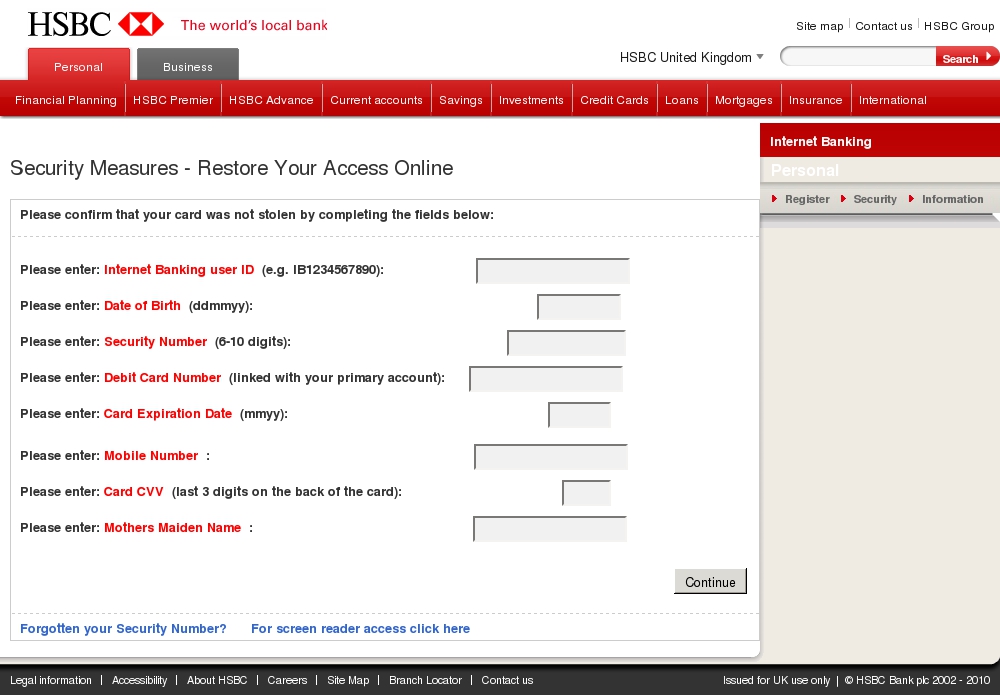This screenshot has width=1000, height=695.
Task: Open the Insurance menu item
Action: pyautogui.click(x=815, y=100)
